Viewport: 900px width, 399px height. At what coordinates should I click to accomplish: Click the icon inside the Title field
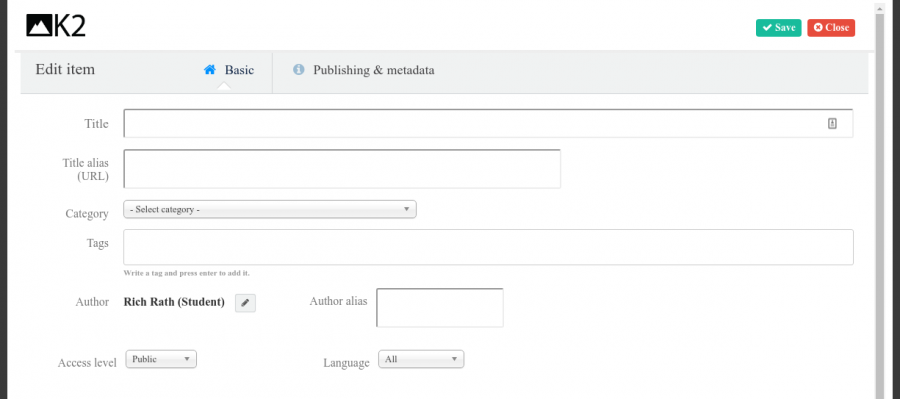tap(832, 123)
